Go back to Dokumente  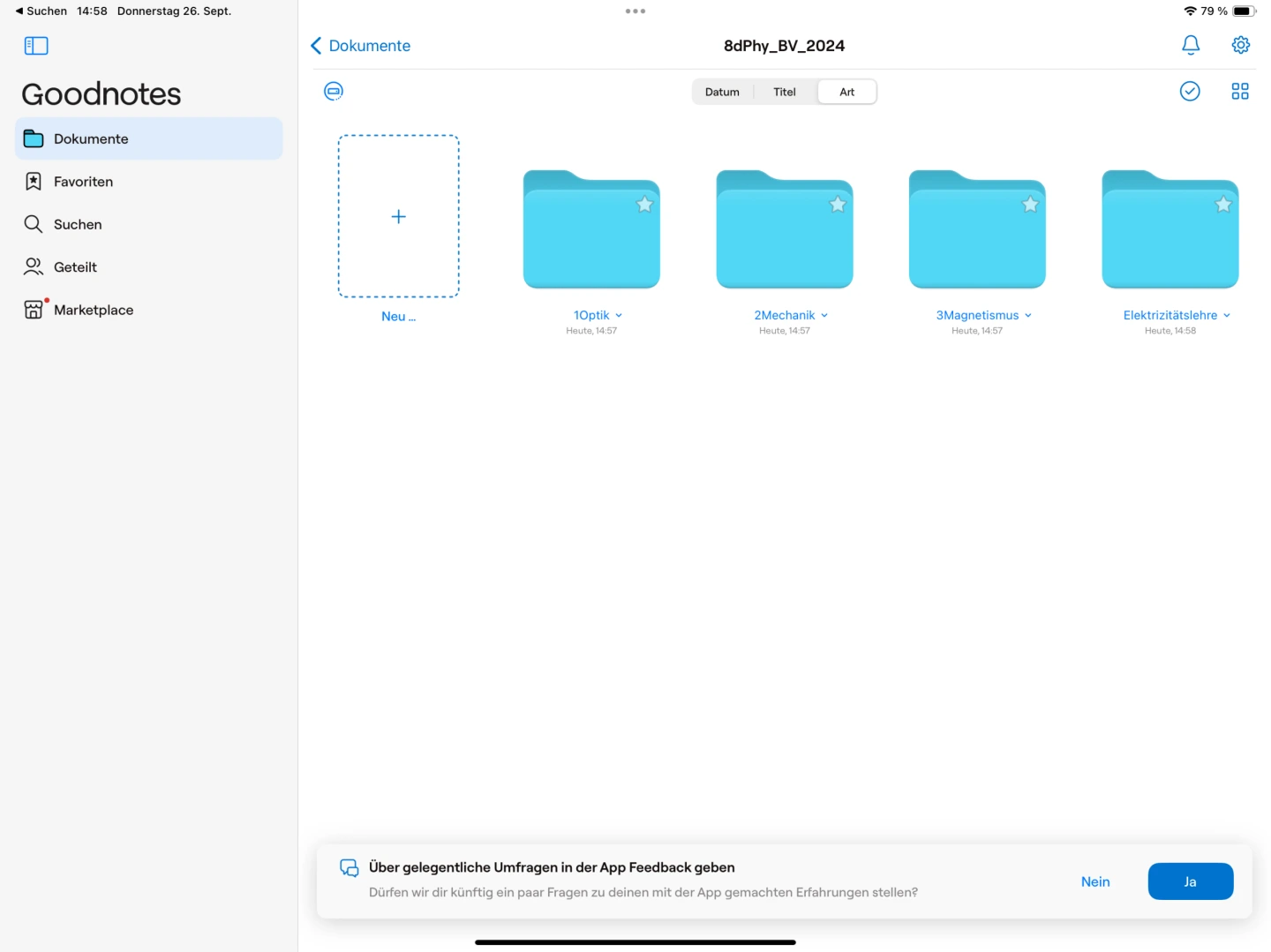361,46
